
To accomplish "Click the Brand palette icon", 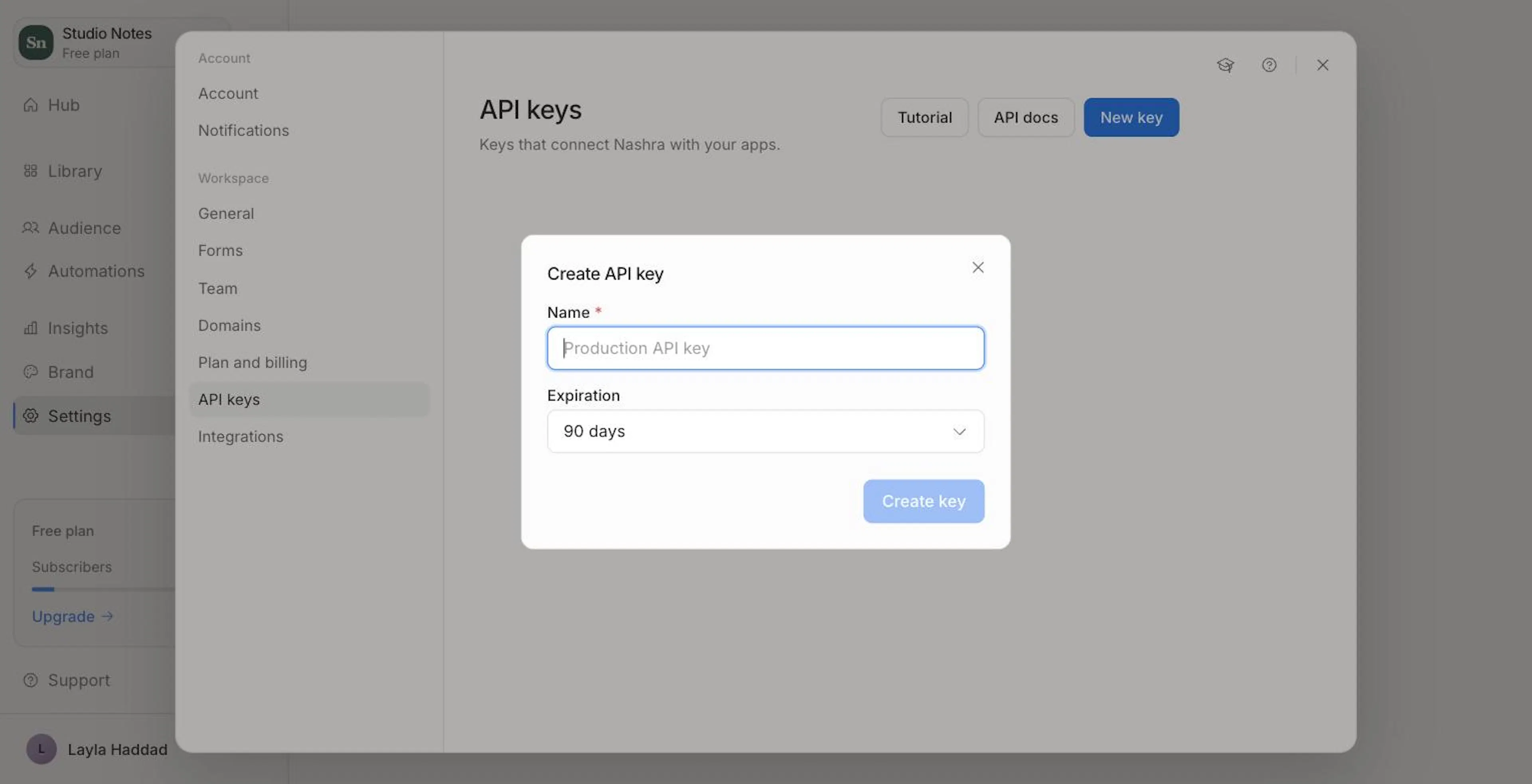I will 30,372.
